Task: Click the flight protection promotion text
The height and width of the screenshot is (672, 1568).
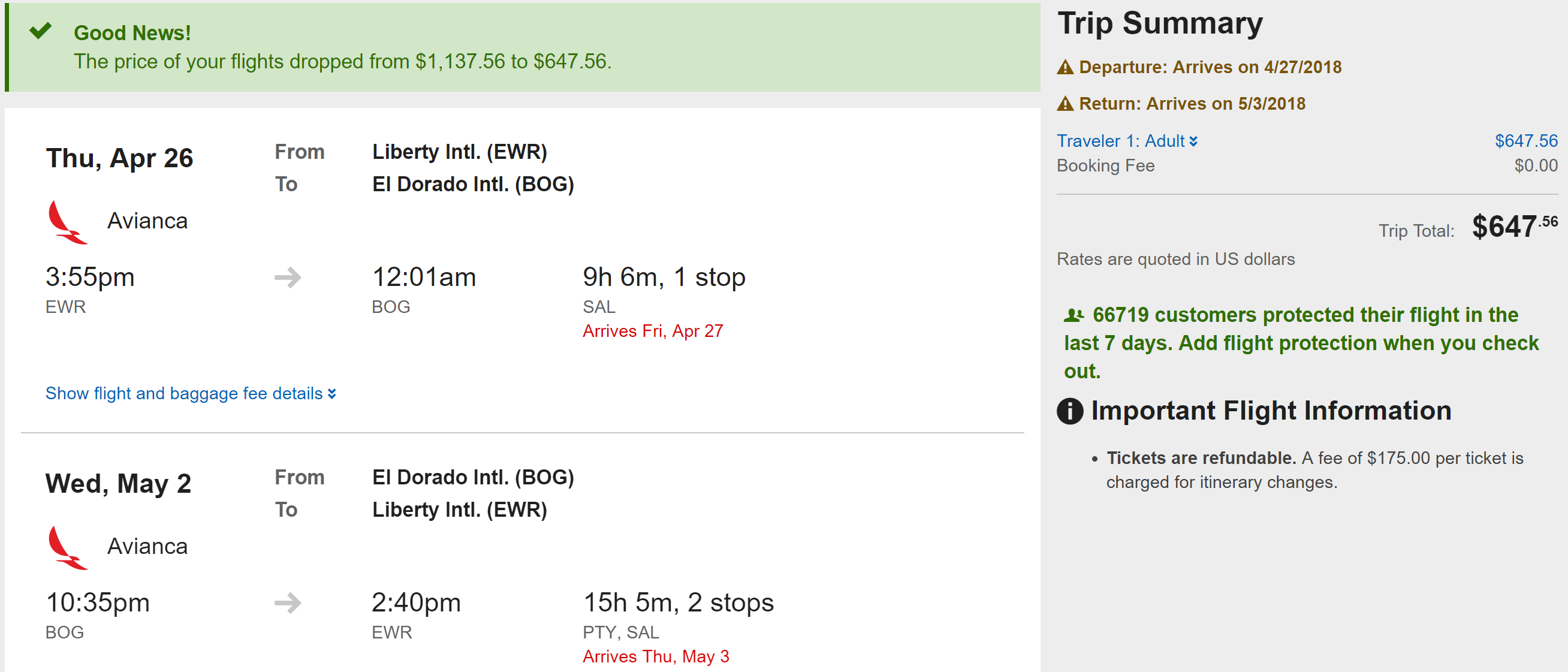Action: [x=1300, y=343]
